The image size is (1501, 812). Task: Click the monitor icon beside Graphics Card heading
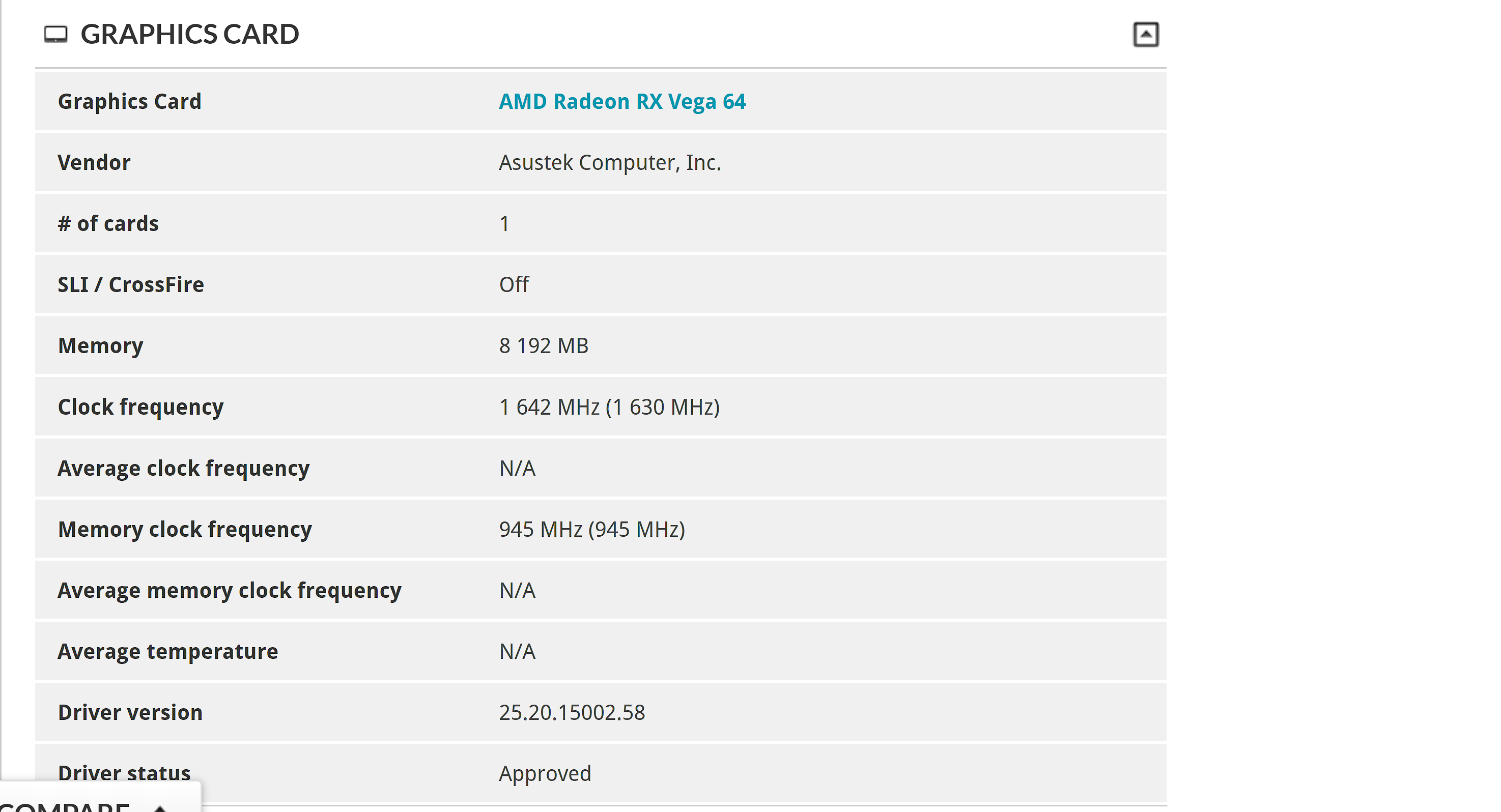pos(56,35)
